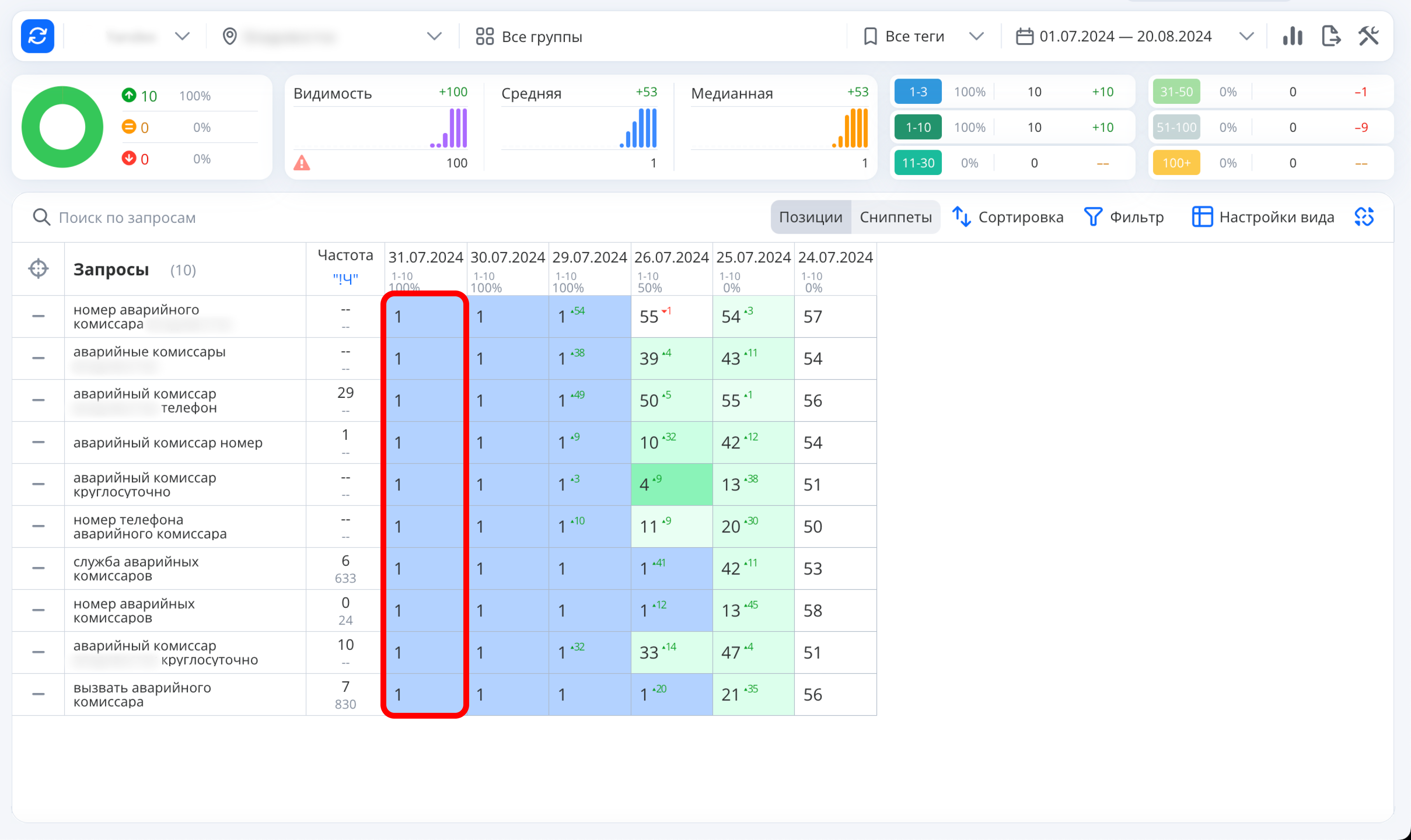The image size is (1411, 840).
Task: Toggle the "!Ч" frequency type under Частота
Action: [x=345, y=278]
